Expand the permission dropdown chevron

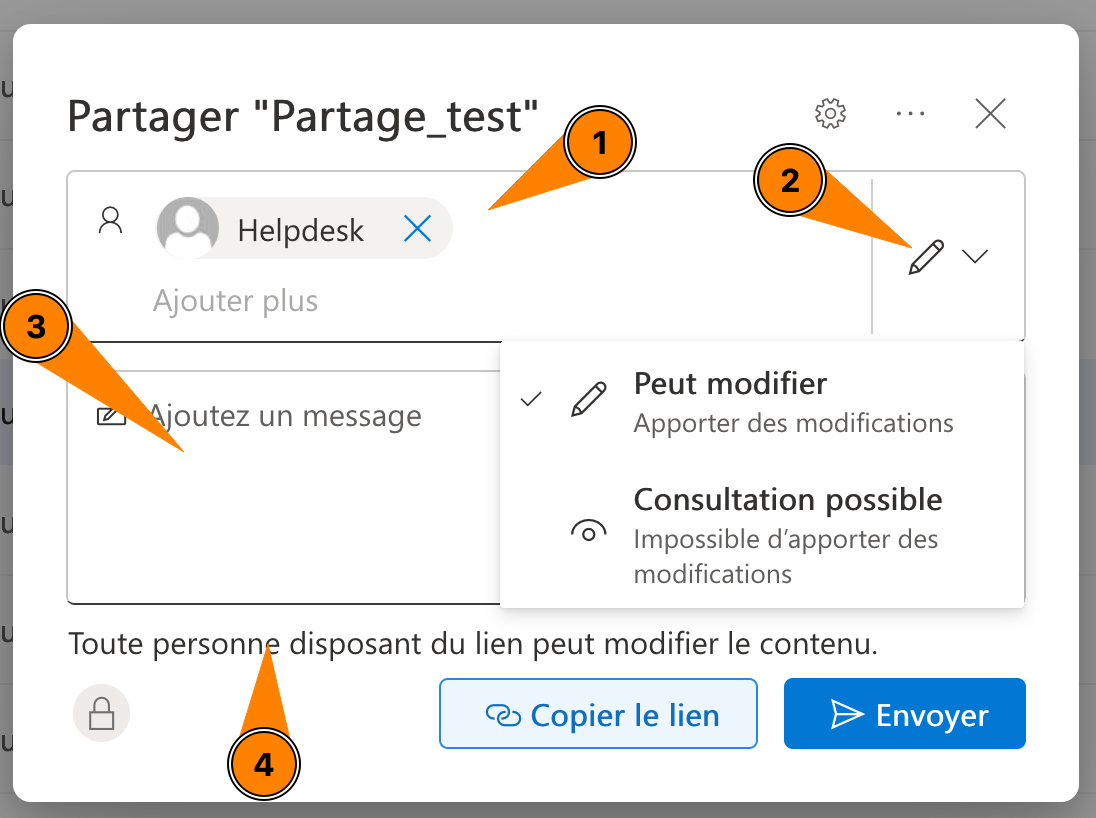tap(975, 257)
